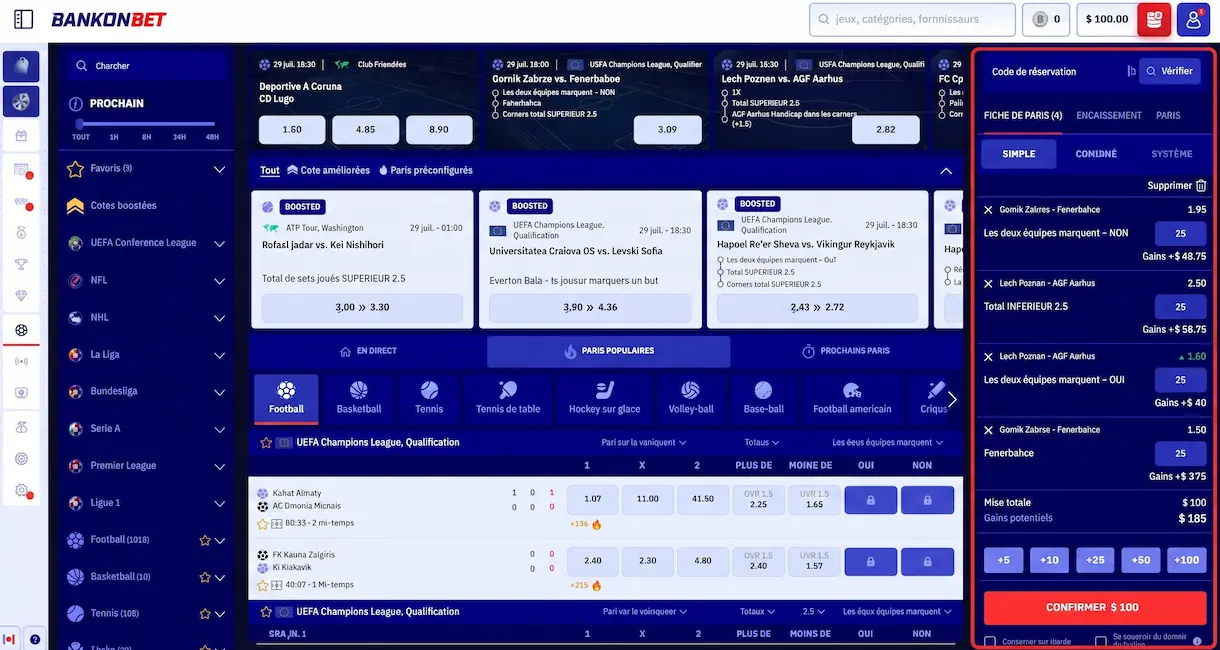Tick the Conserver checkbox under Confirmer
The width and height of the screenshot is (1220, 650).
click(x=990, y=641)
